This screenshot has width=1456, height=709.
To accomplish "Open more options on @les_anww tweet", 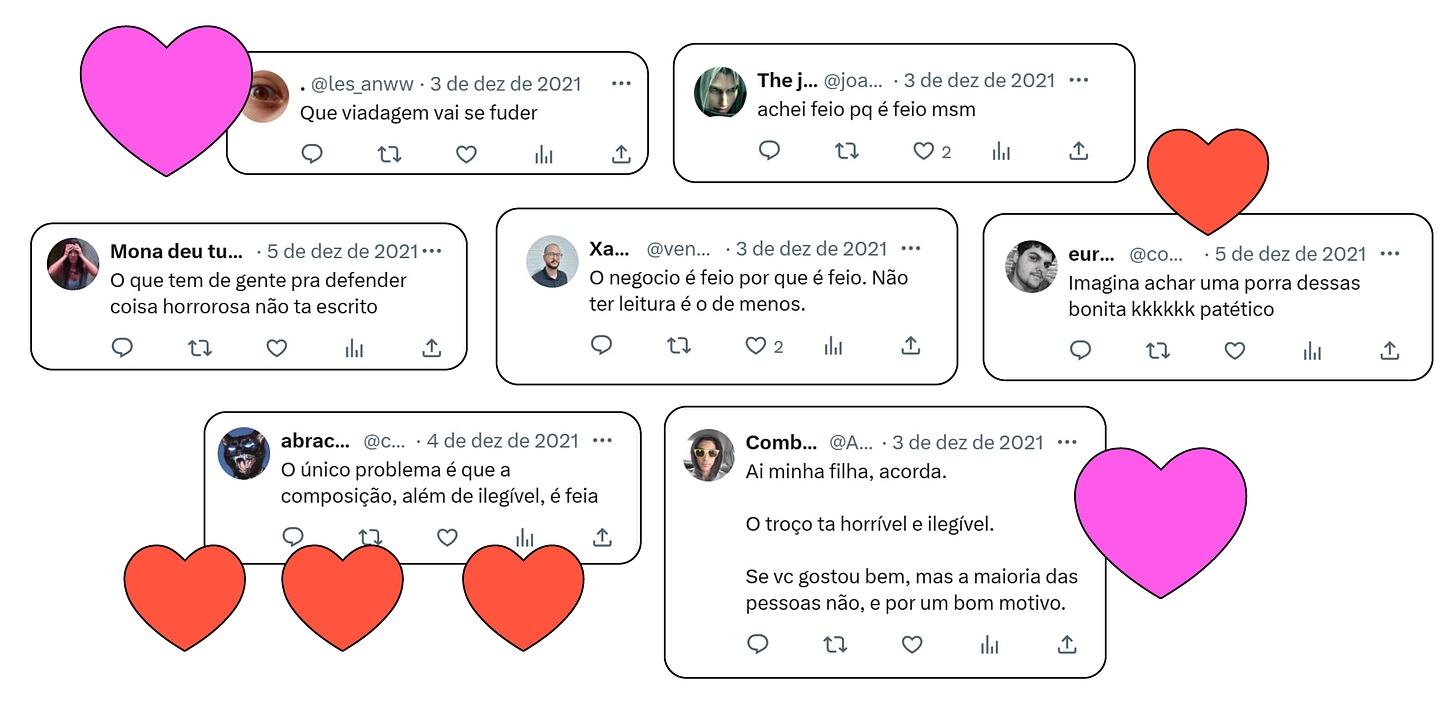I will [621, 83].
